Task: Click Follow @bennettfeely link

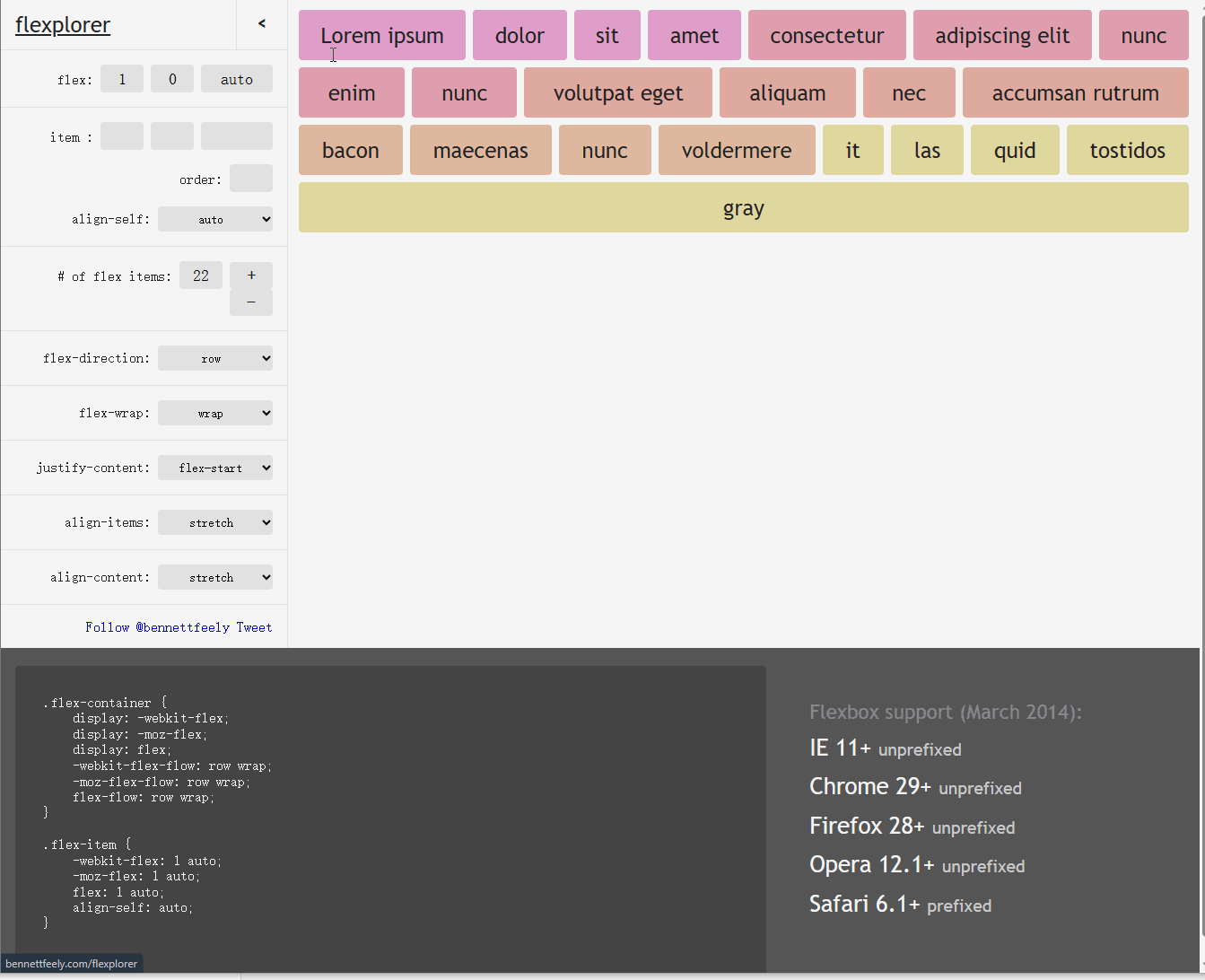Action: coord(158,627)
